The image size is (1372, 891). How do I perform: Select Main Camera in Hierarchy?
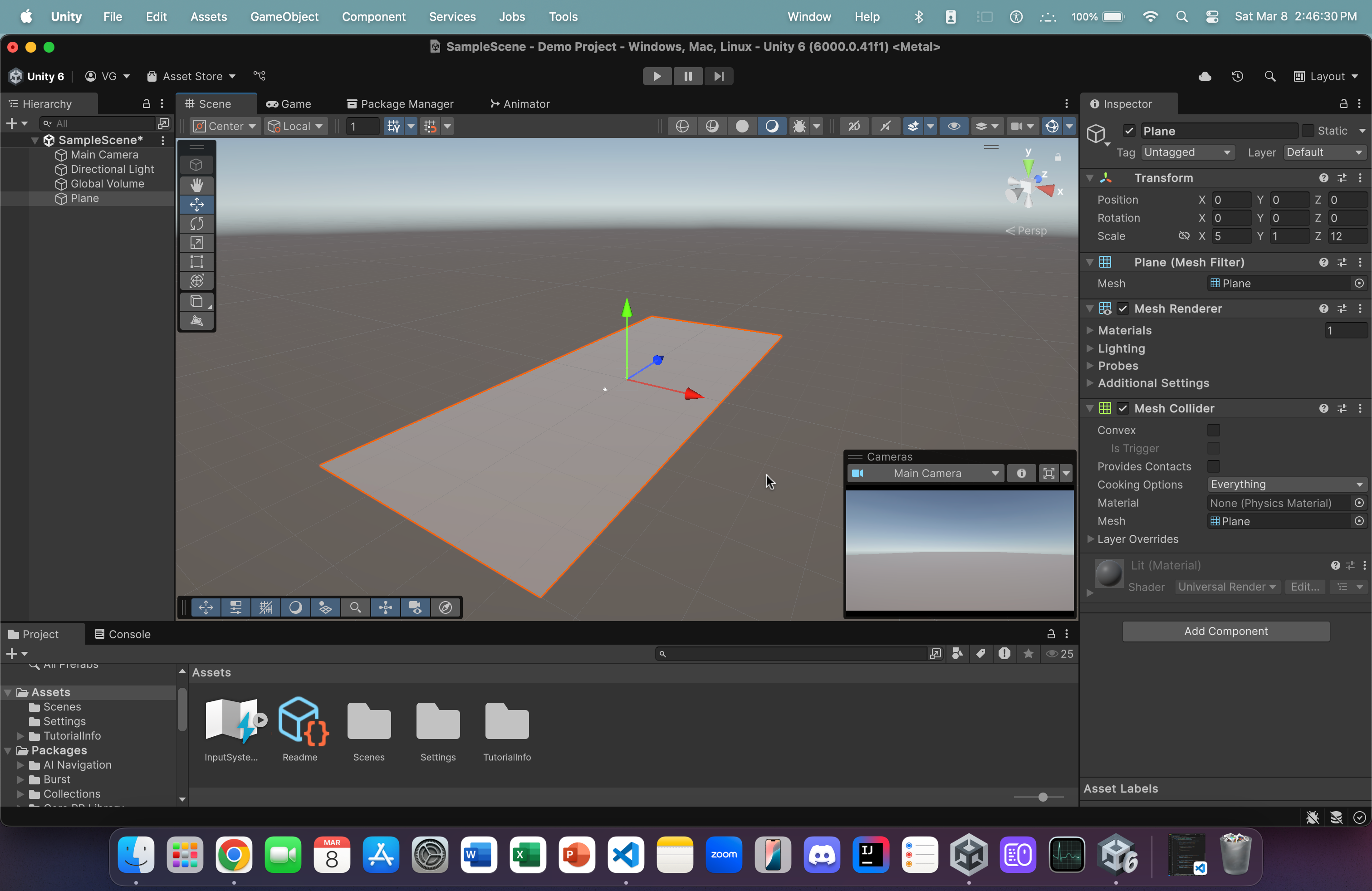point(104,155)
